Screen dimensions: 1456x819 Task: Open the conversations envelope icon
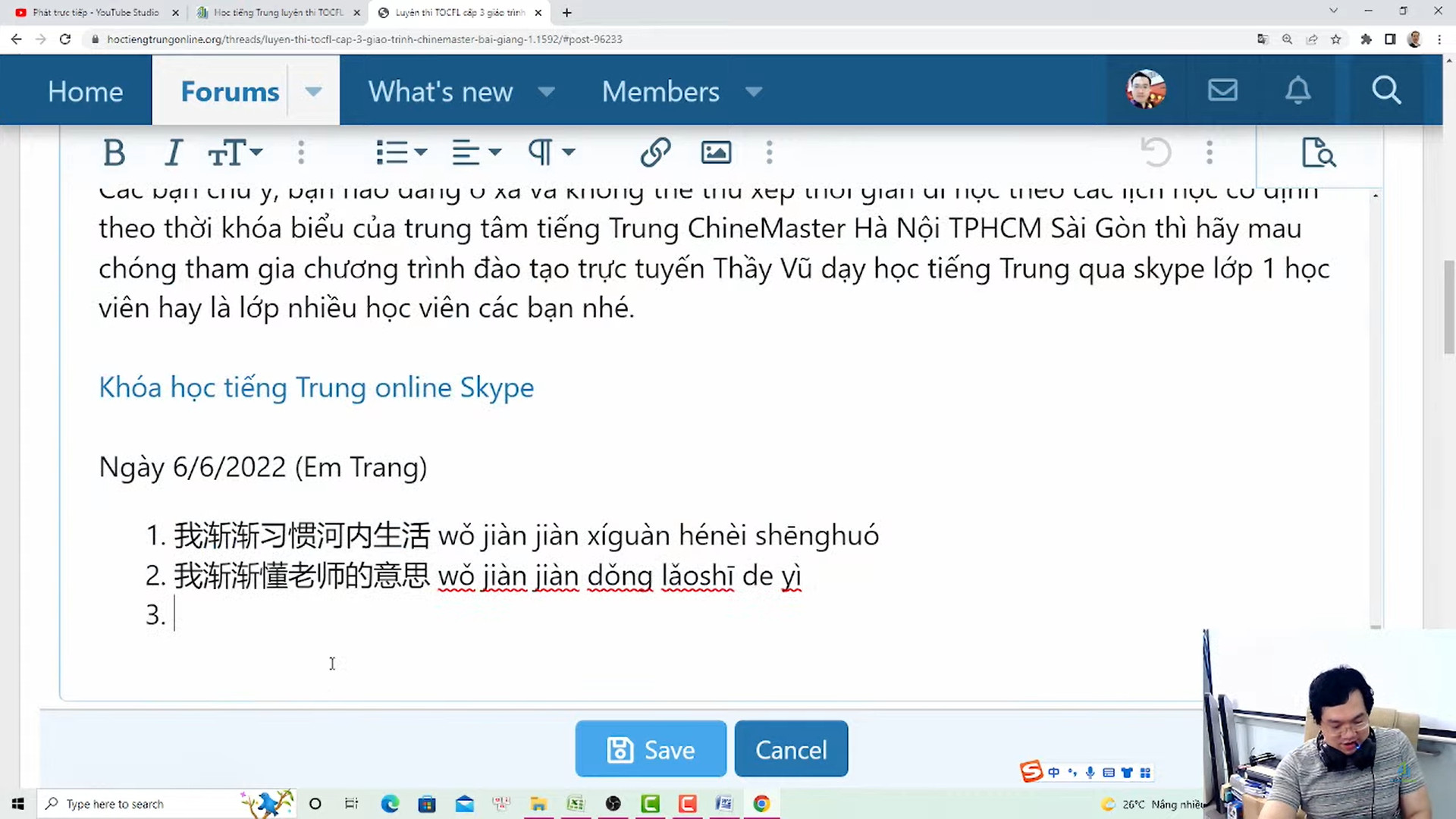(1222, 91)
